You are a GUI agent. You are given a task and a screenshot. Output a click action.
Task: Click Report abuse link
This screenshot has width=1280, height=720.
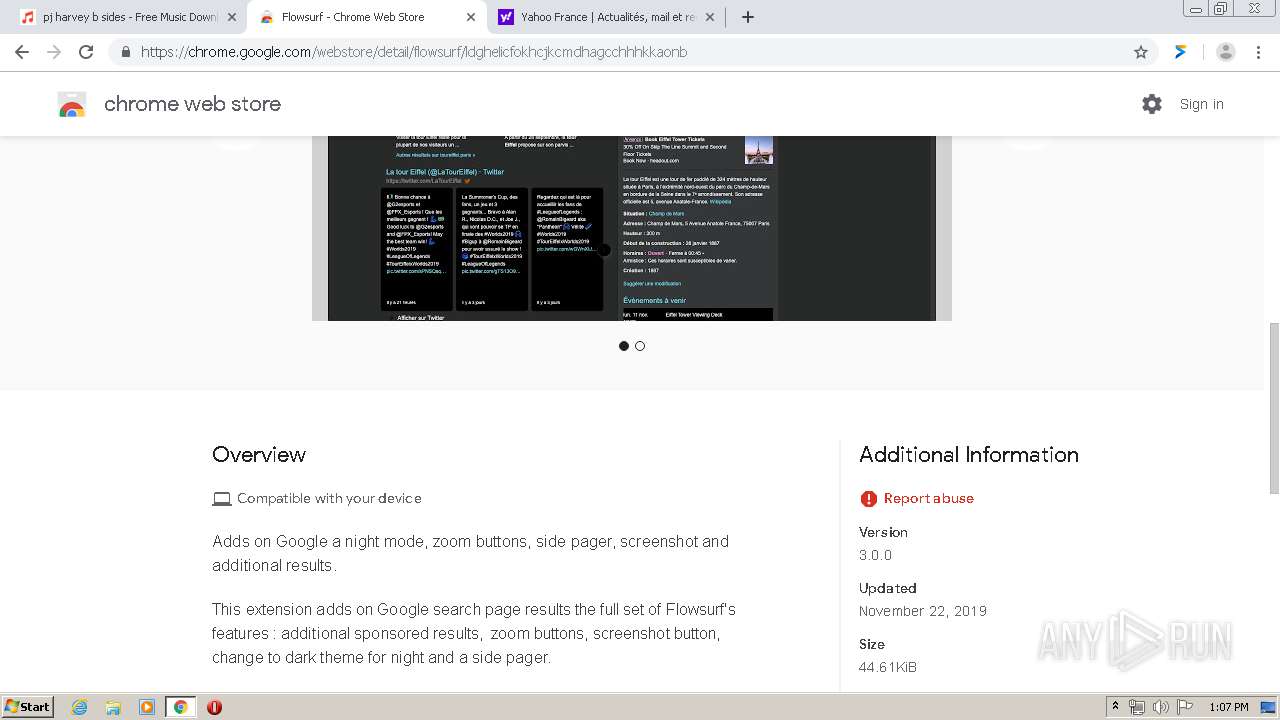point(928,498)
